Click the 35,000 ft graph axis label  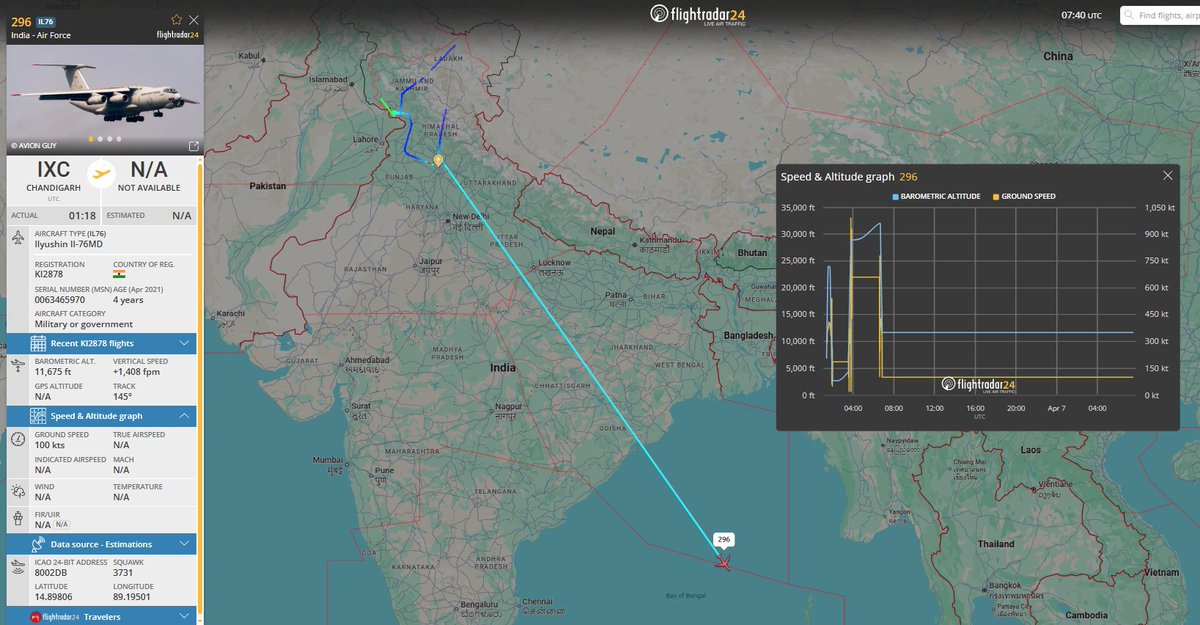point(798,207)
